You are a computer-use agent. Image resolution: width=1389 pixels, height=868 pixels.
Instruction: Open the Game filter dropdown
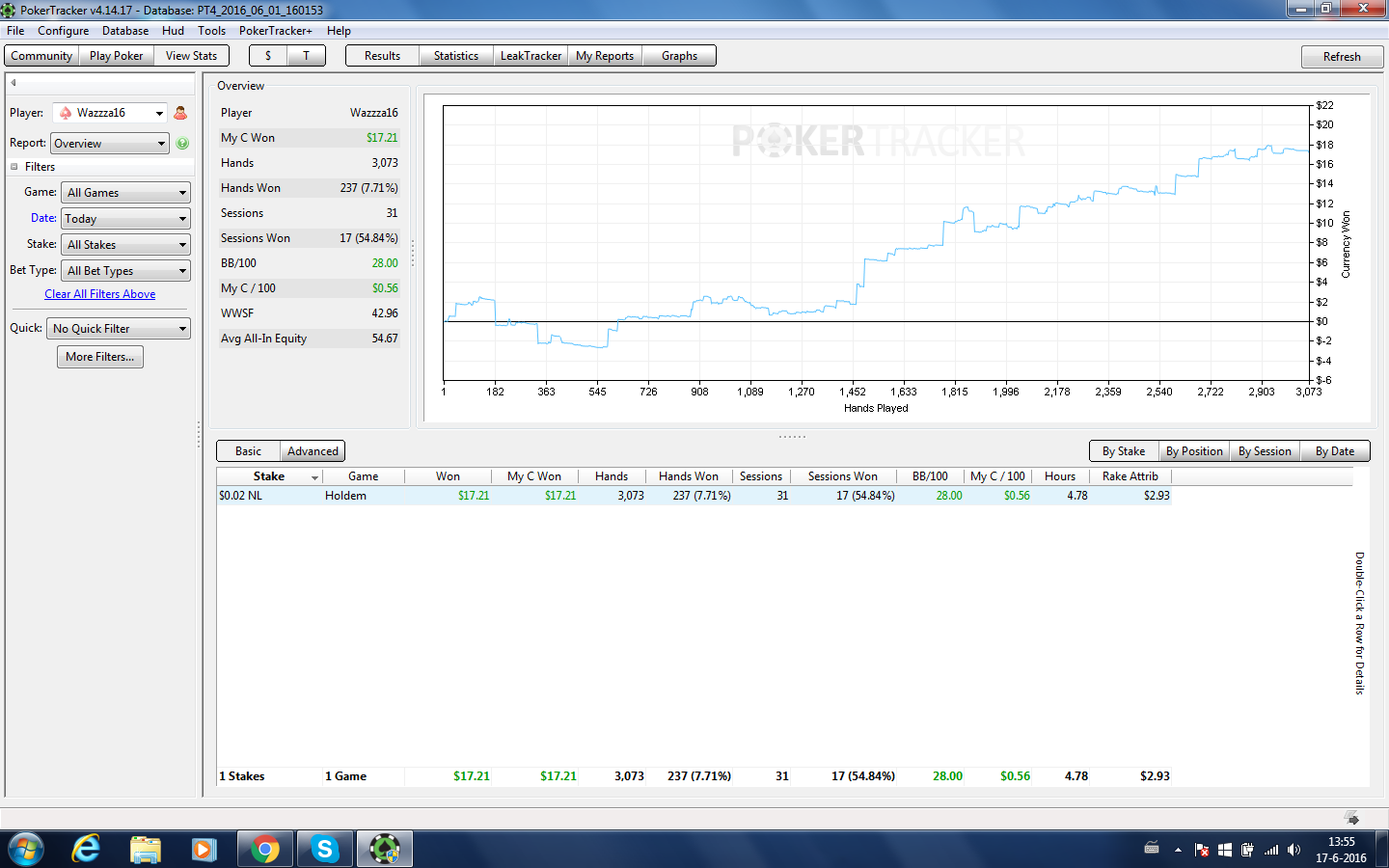(x=125, y=193)
